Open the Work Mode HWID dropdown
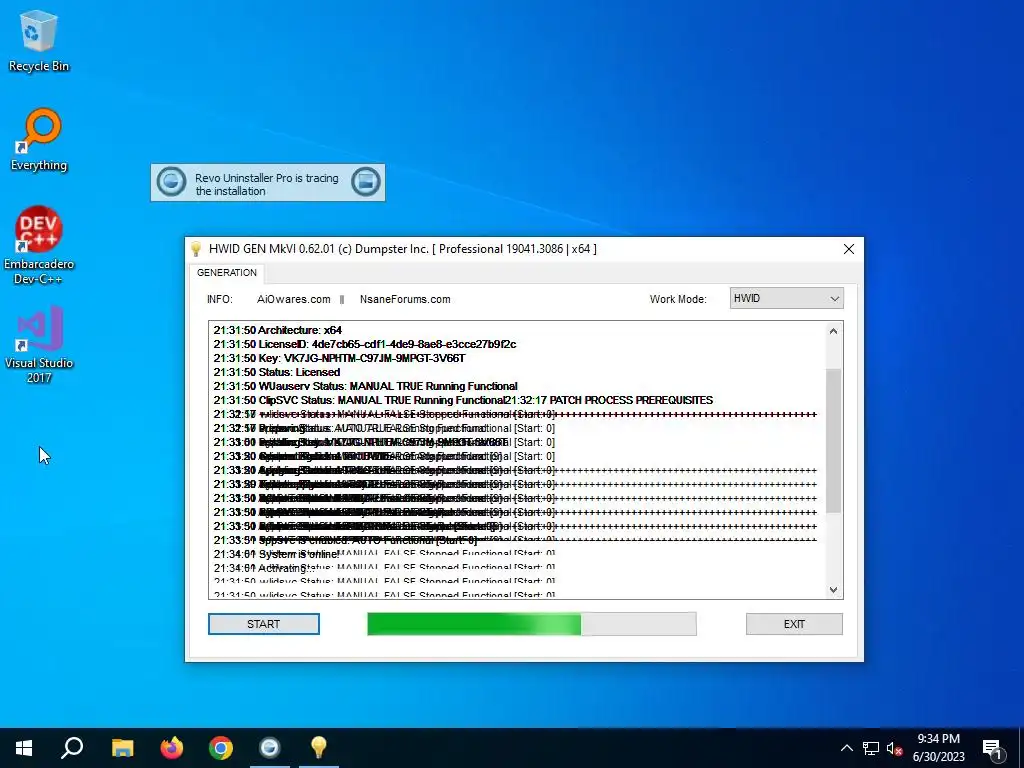The width and height of the screenshot is (1024, 768). tap(786, 298)
